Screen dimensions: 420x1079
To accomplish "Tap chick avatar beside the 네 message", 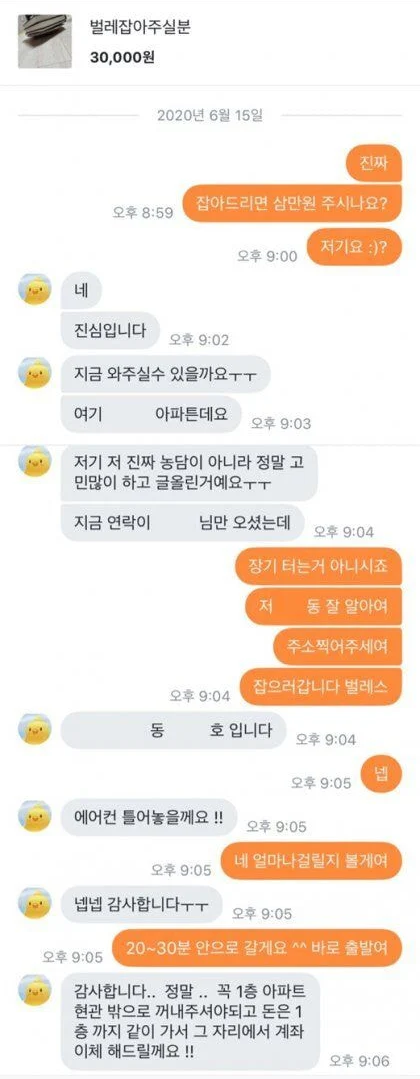I will click(34, 289).
